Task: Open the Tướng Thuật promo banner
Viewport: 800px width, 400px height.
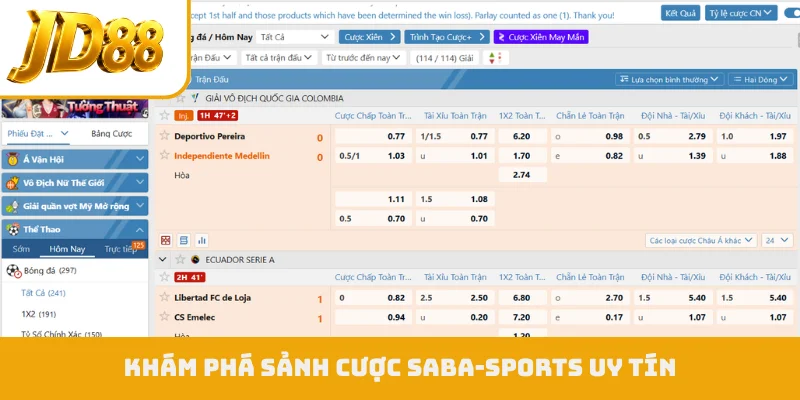Action: click(x=74, y=108)
